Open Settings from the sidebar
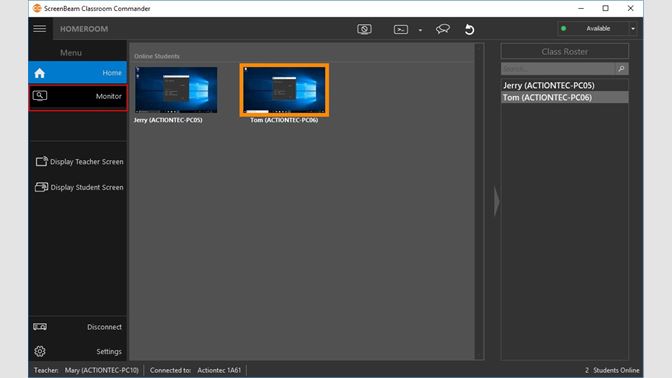This screenshot has height=378, width=672. pyautogui.click(x=78, y=351)
